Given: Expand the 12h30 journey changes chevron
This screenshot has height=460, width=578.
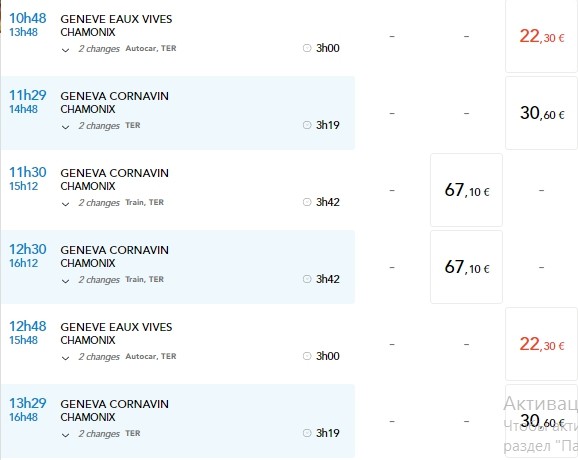Looking at the screenshot, I should [x=65, y=281].
